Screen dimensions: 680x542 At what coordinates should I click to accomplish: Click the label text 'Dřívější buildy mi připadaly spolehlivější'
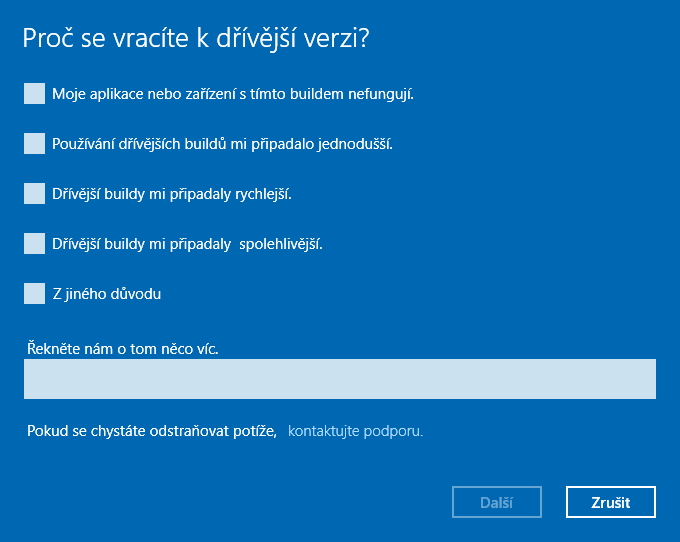point(187,244)
